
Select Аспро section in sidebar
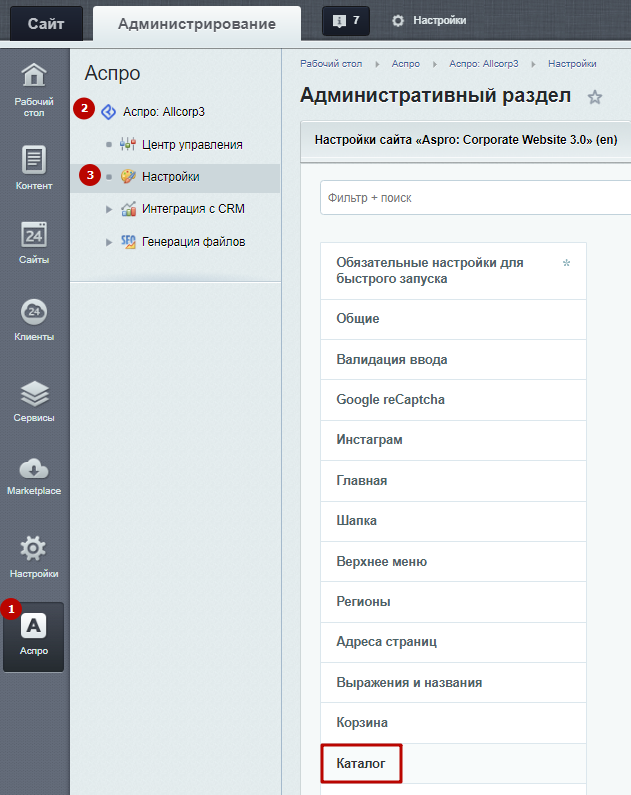coord(34,637)
